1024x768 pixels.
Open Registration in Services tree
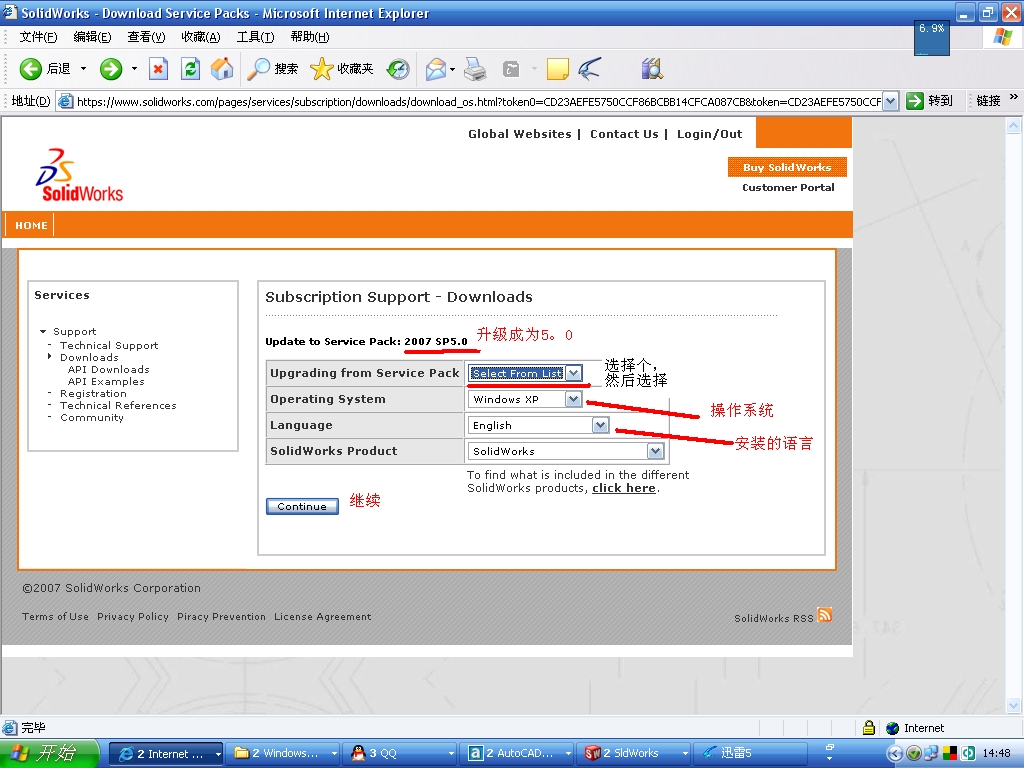tap(93, 393)
